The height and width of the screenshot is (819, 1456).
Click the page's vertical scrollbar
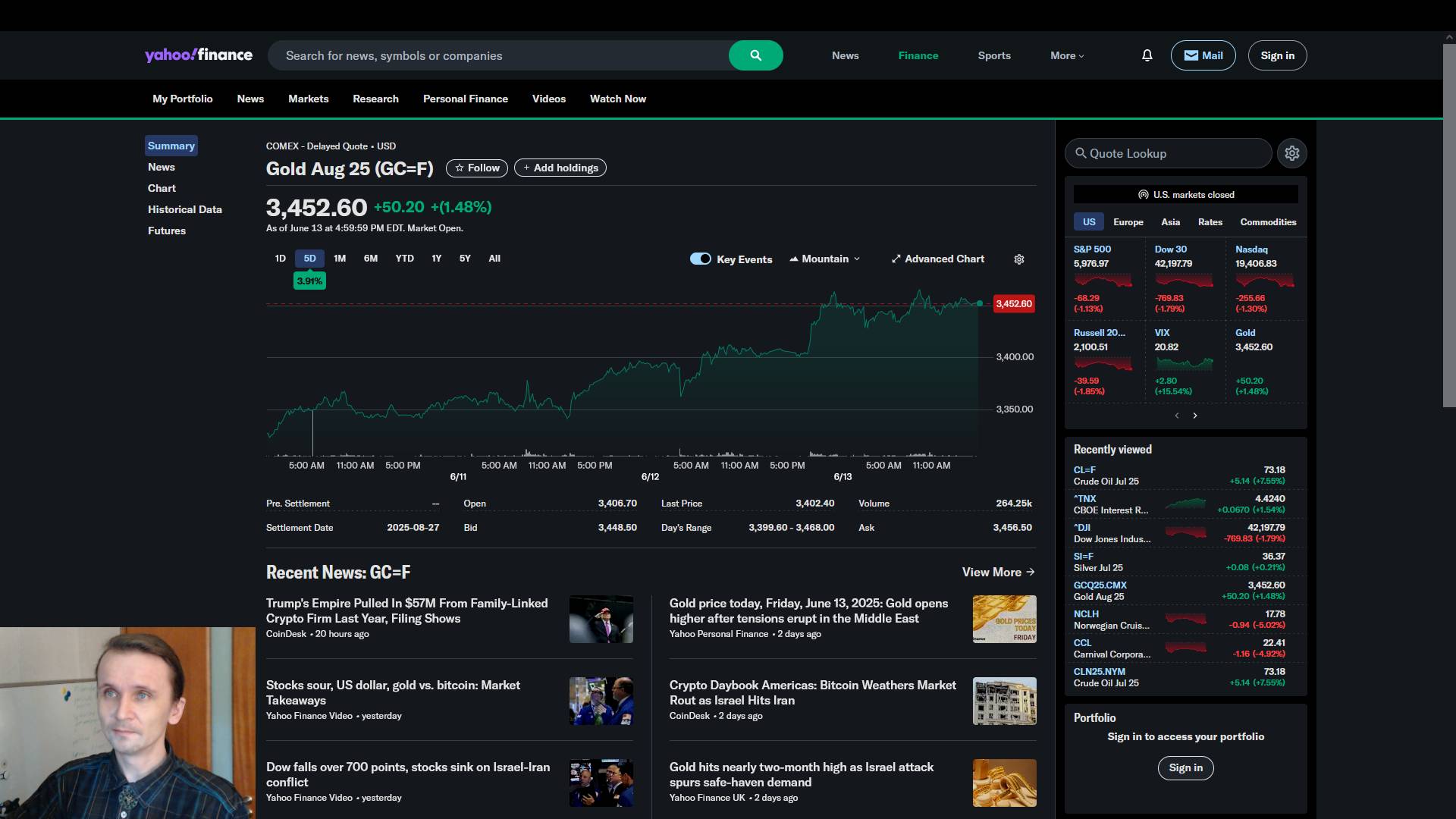[1448, 227]
